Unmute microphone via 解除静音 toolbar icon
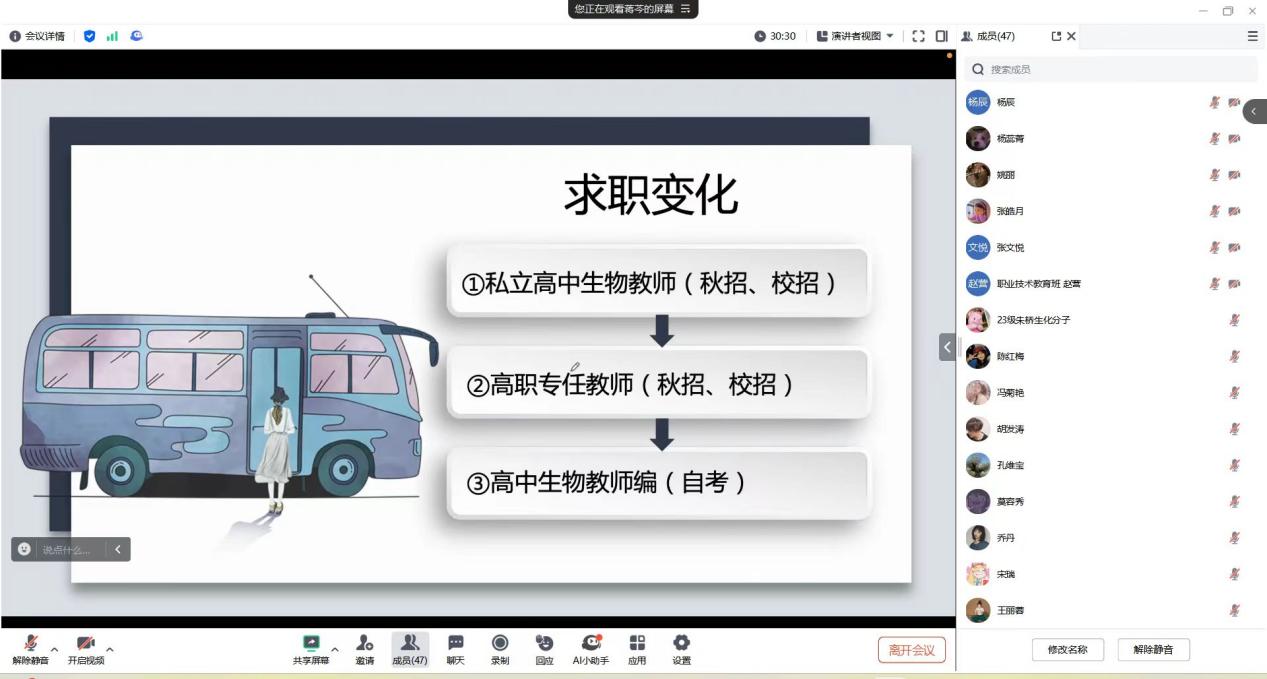 [31, 643]
